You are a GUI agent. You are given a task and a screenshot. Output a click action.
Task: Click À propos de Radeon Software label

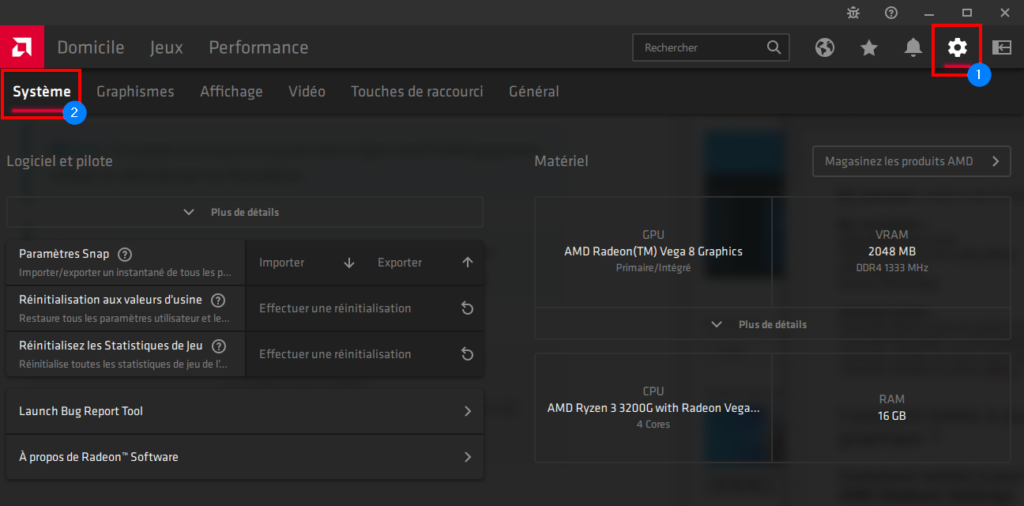click(x=99, y=457)
